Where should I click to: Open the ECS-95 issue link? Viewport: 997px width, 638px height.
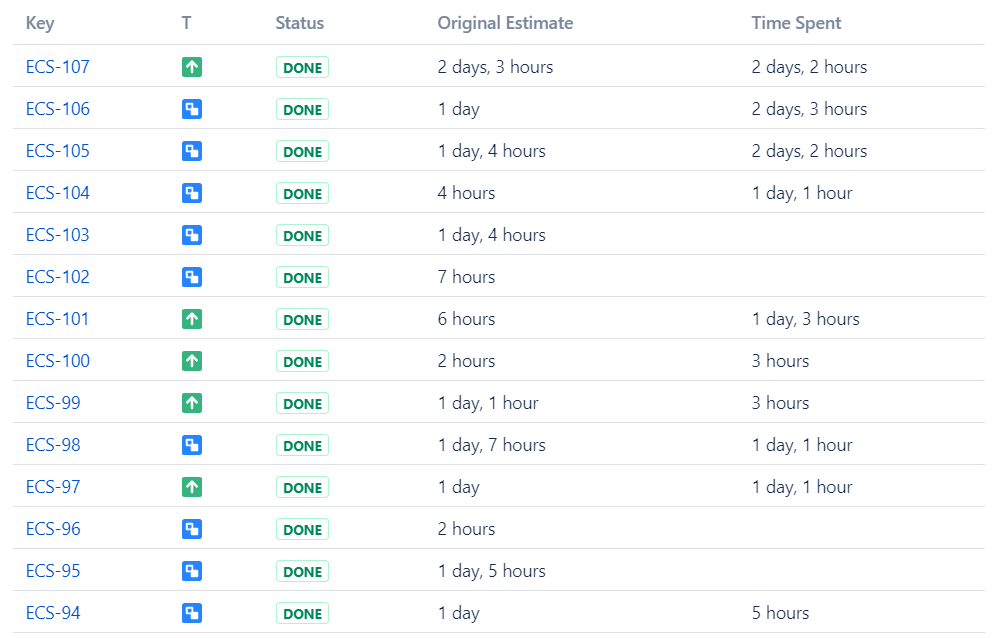point(53,571)
